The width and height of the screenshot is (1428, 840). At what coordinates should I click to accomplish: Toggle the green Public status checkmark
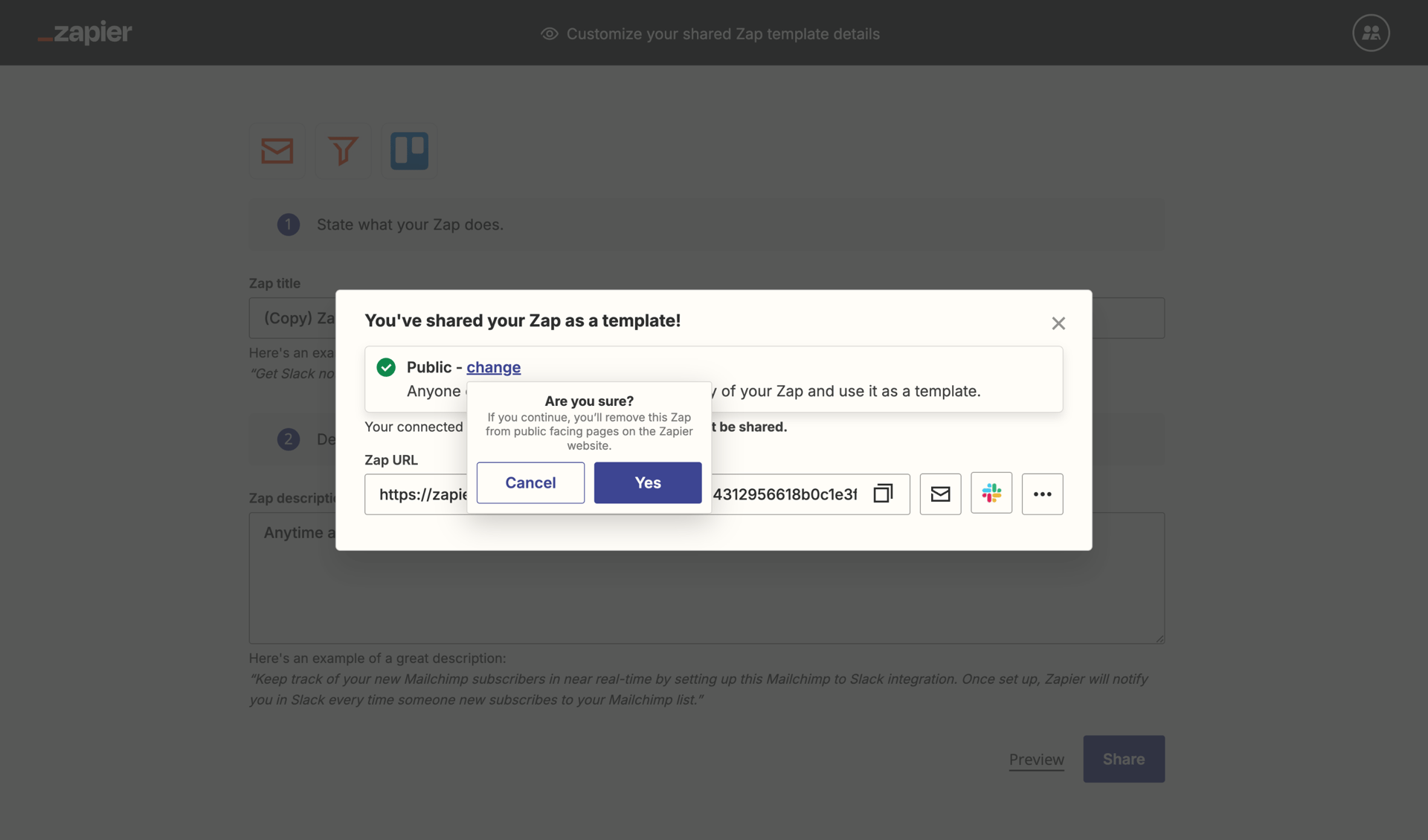pyautogui.click(x=386, y=366)
